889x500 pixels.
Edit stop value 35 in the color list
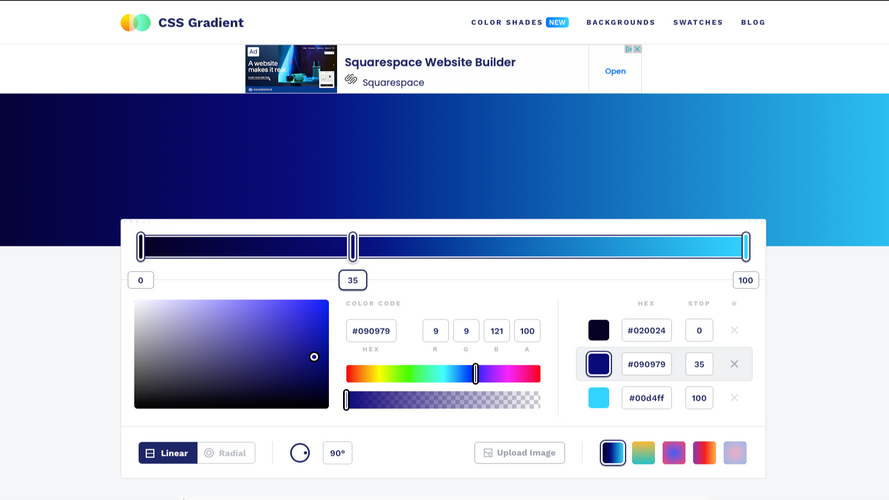[699, 364]
